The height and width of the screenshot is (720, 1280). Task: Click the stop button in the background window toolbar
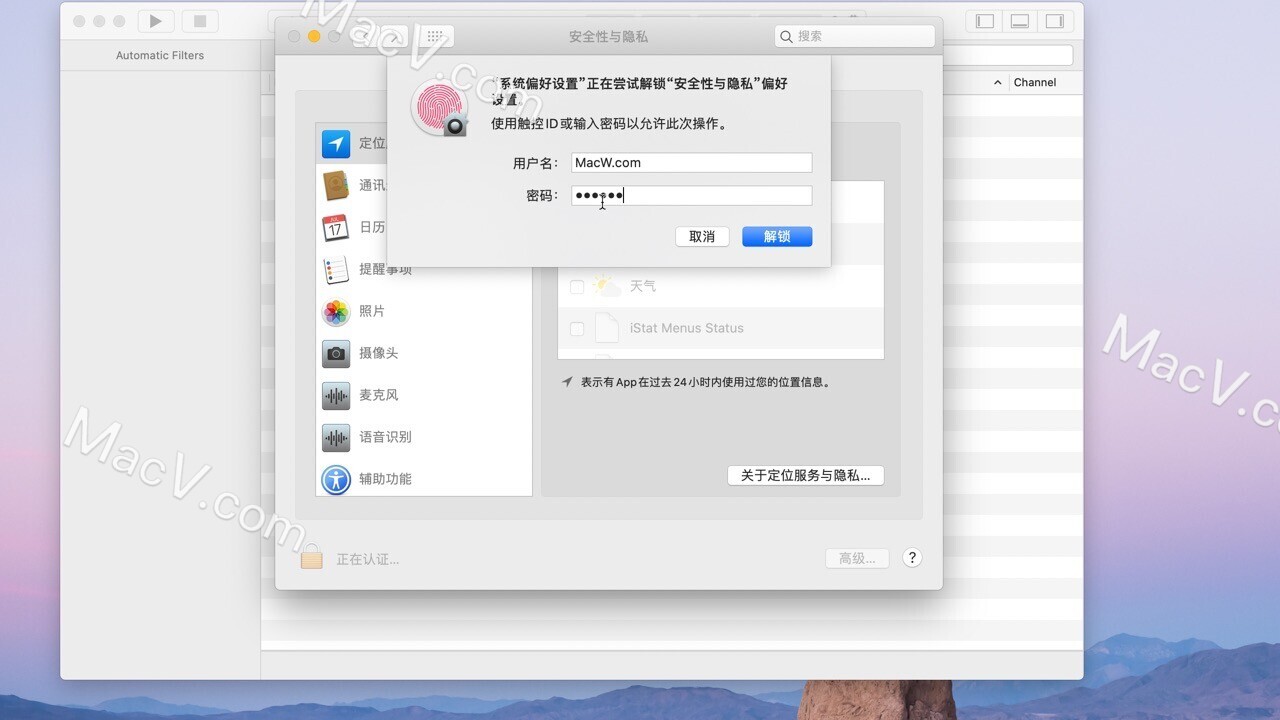point(200,21)
